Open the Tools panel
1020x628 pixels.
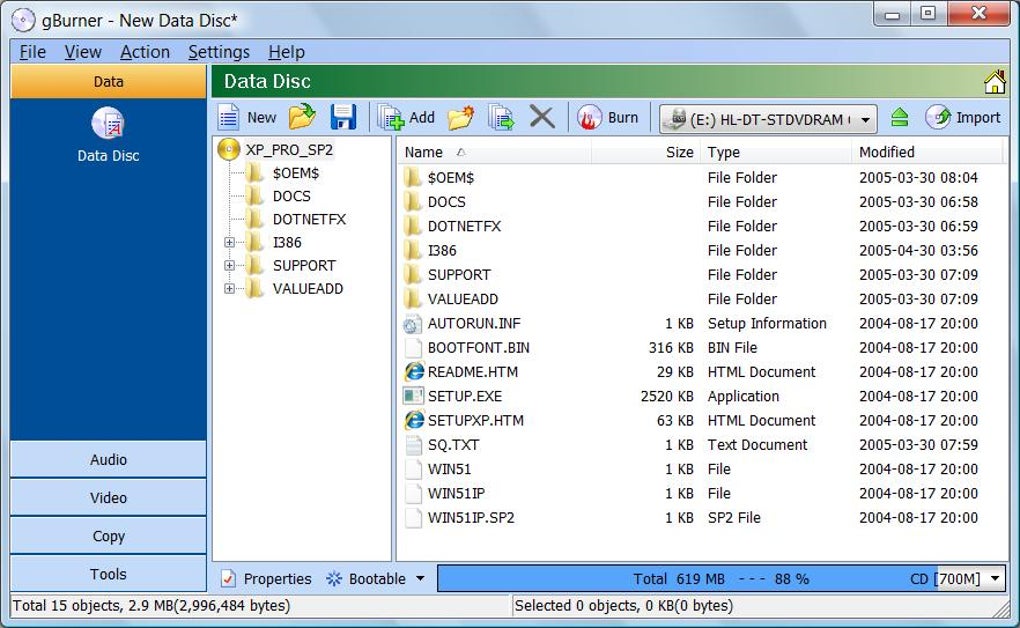point(108,574)
